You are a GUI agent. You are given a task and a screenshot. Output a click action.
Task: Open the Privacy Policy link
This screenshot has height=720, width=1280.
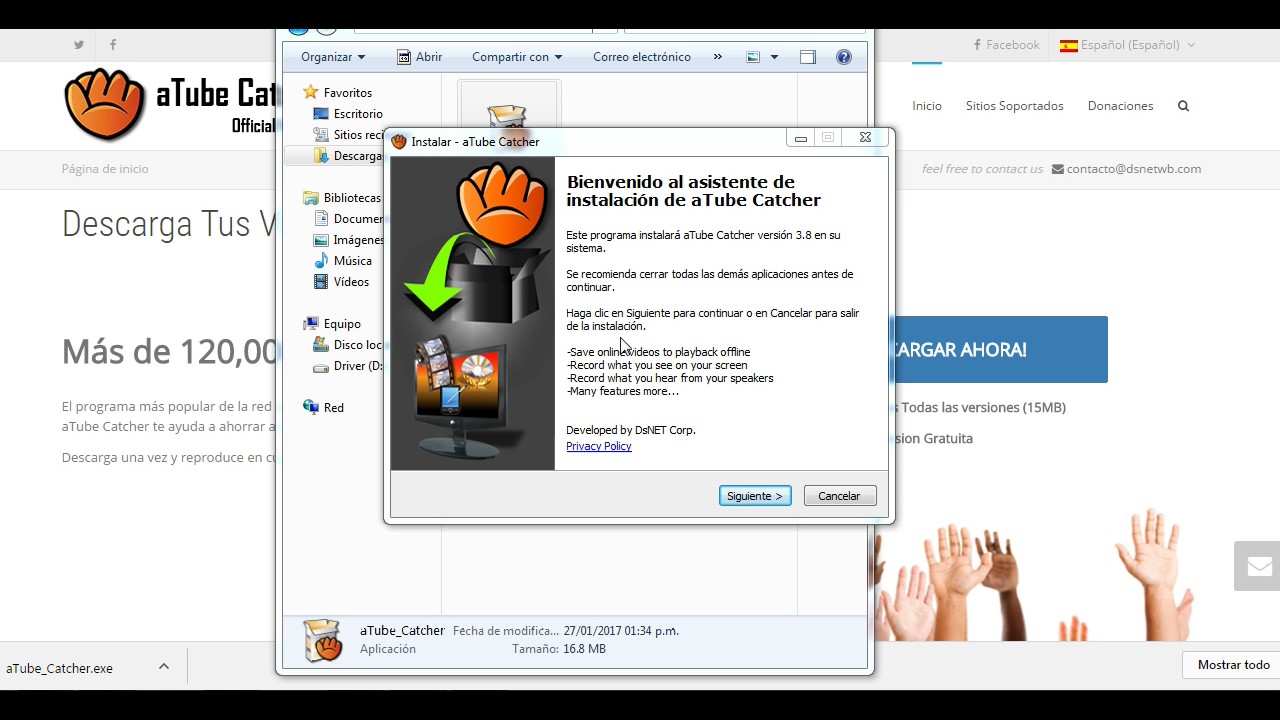[x=598, y=446]
